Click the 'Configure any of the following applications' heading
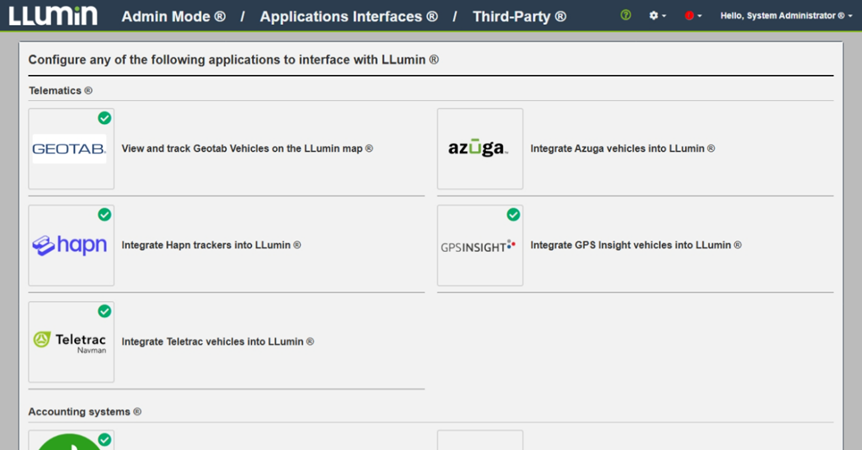 pyautogui.click(x=234, y=60)
